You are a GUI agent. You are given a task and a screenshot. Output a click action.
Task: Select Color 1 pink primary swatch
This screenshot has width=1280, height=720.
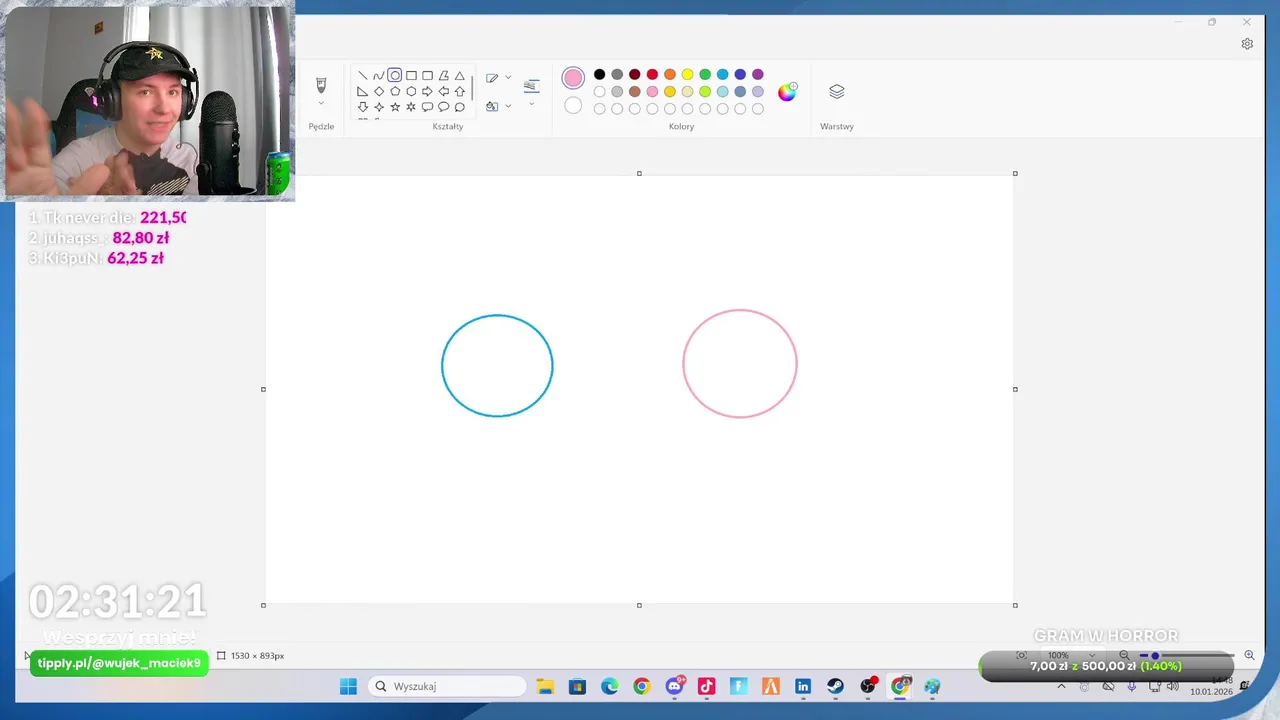point(573,78)
